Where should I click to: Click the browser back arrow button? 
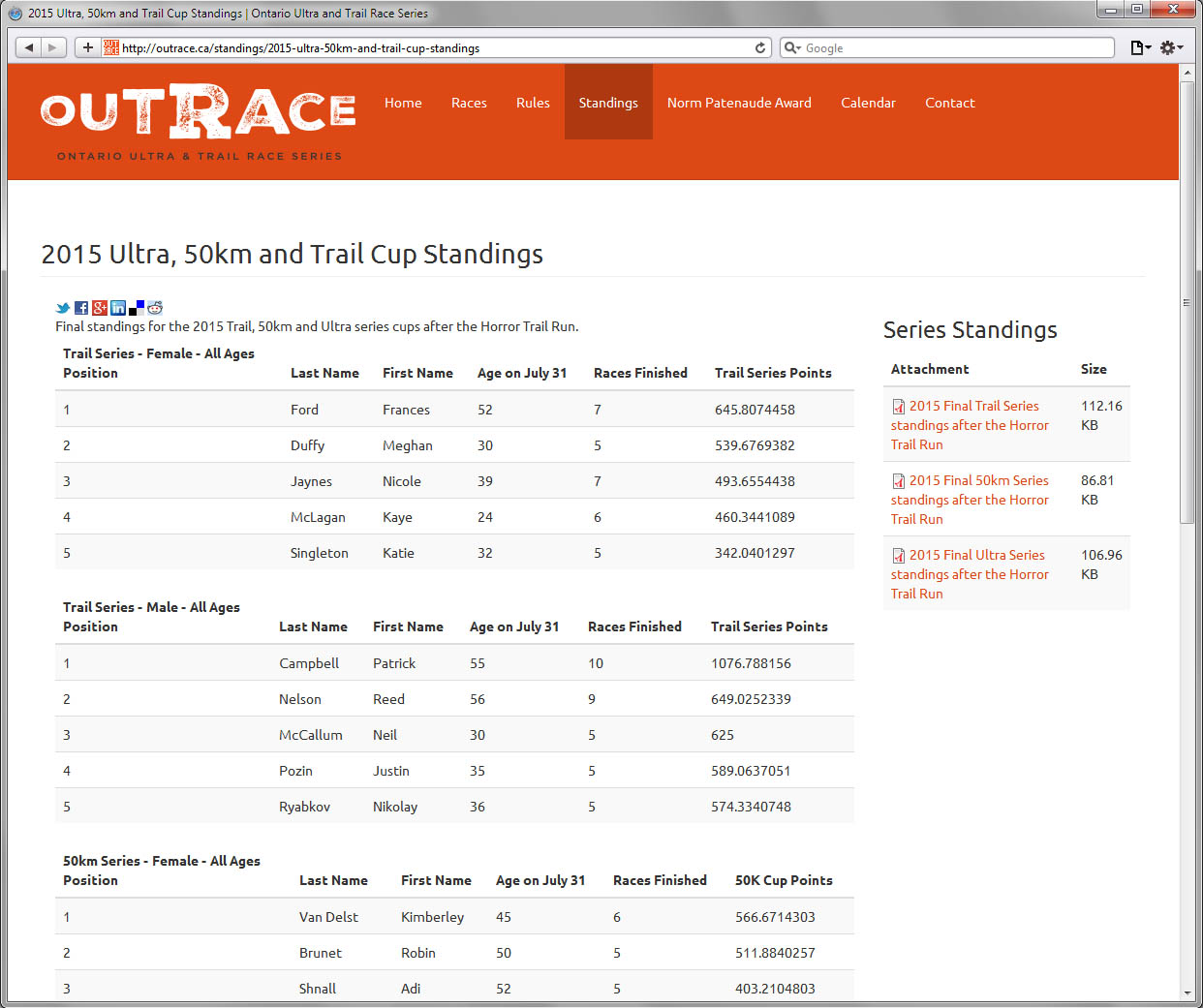click(29, 47)
